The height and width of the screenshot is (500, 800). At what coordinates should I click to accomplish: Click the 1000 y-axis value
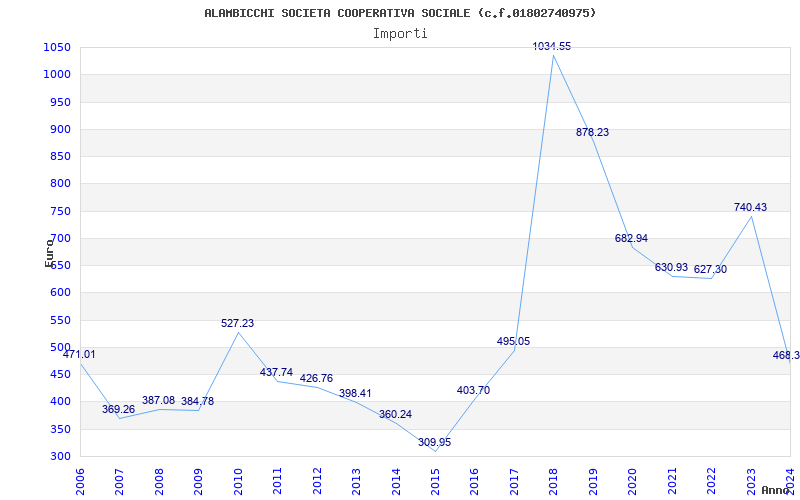click(x=57, y=74)
